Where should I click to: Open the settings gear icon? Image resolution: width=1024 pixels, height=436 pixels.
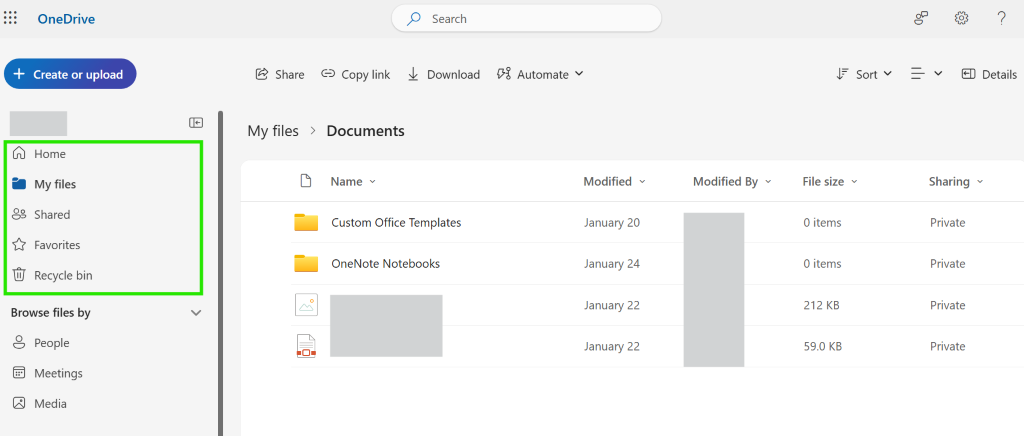961,18
